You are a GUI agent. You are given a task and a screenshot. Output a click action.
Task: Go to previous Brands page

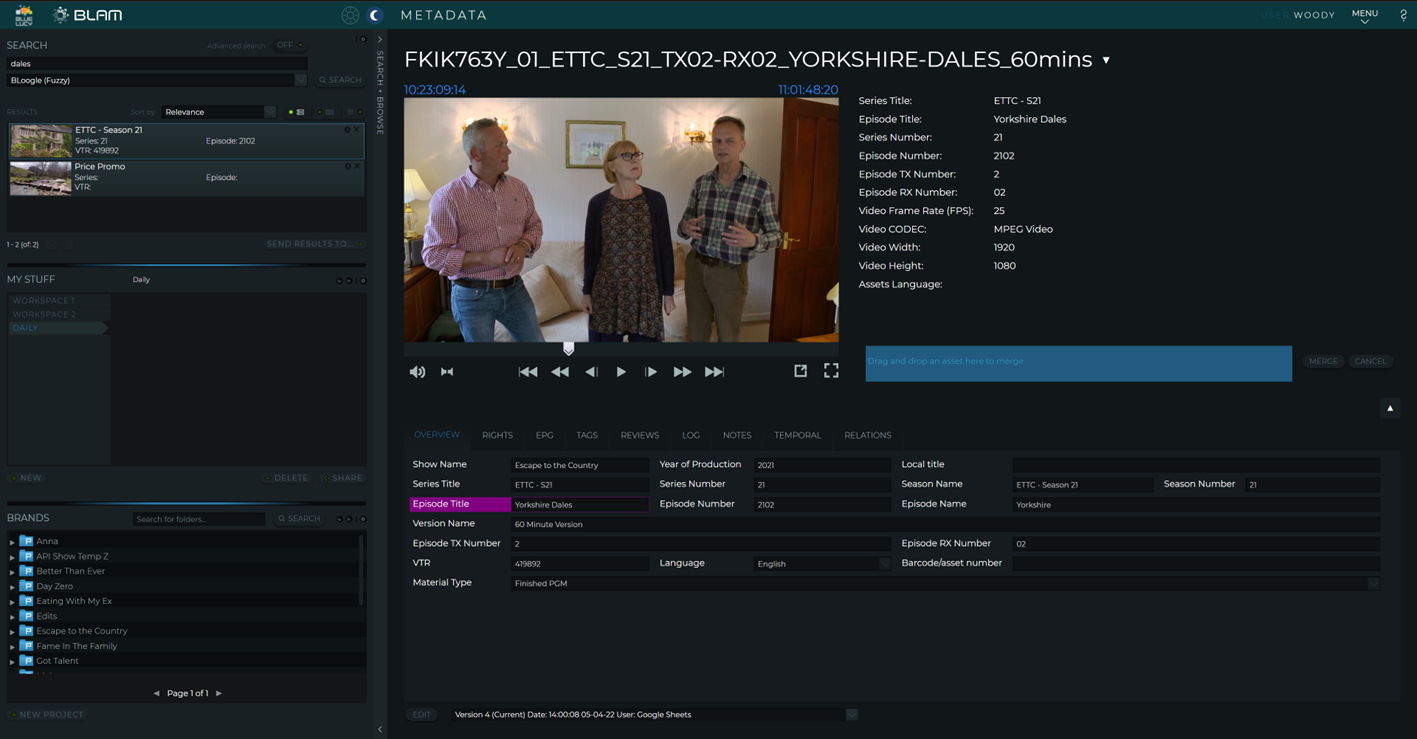tap(156, 693)
